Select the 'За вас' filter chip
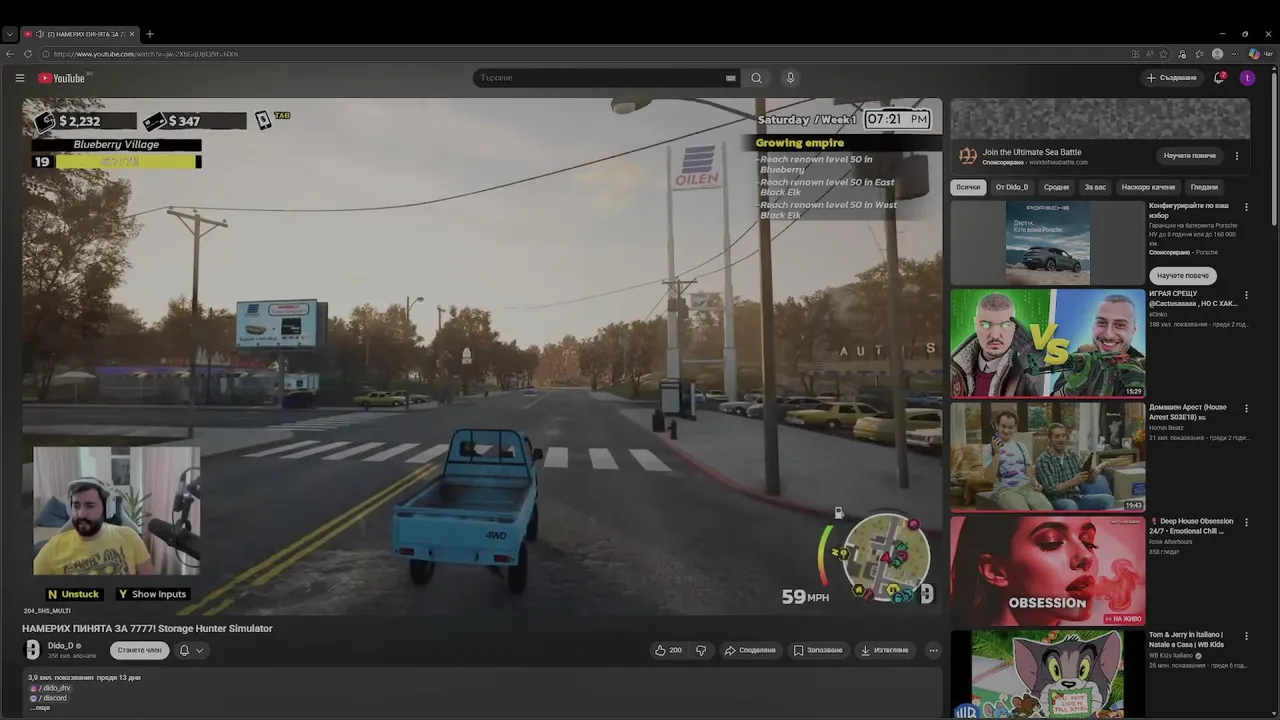The width and height of the screenshot is (1280, 720). [1095, 187]
